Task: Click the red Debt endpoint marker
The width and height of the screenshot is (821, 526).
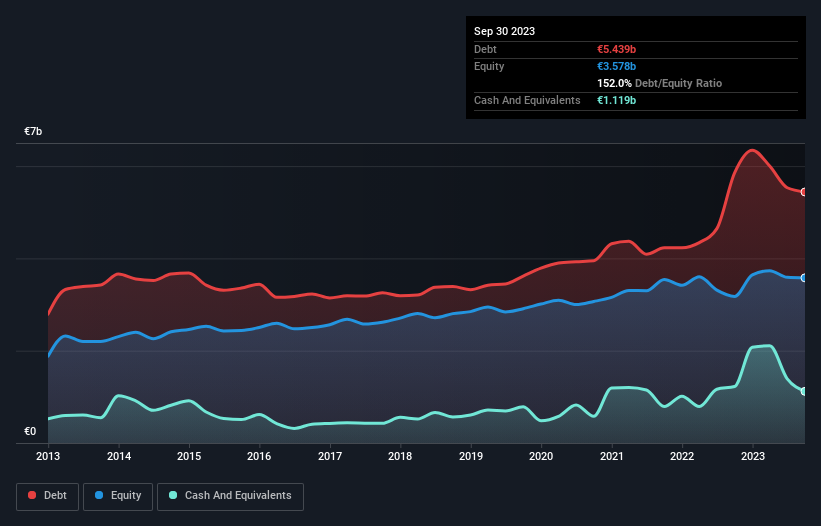Action: (x=804, y=192)
